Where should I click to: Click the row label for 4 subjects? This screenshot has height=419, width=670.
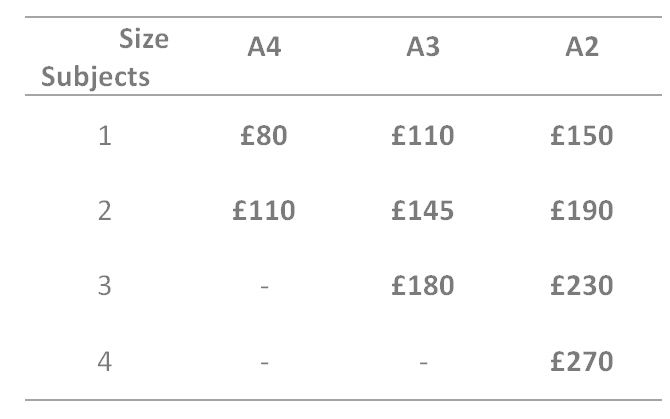pyautogui.click(x=104, y=361)
